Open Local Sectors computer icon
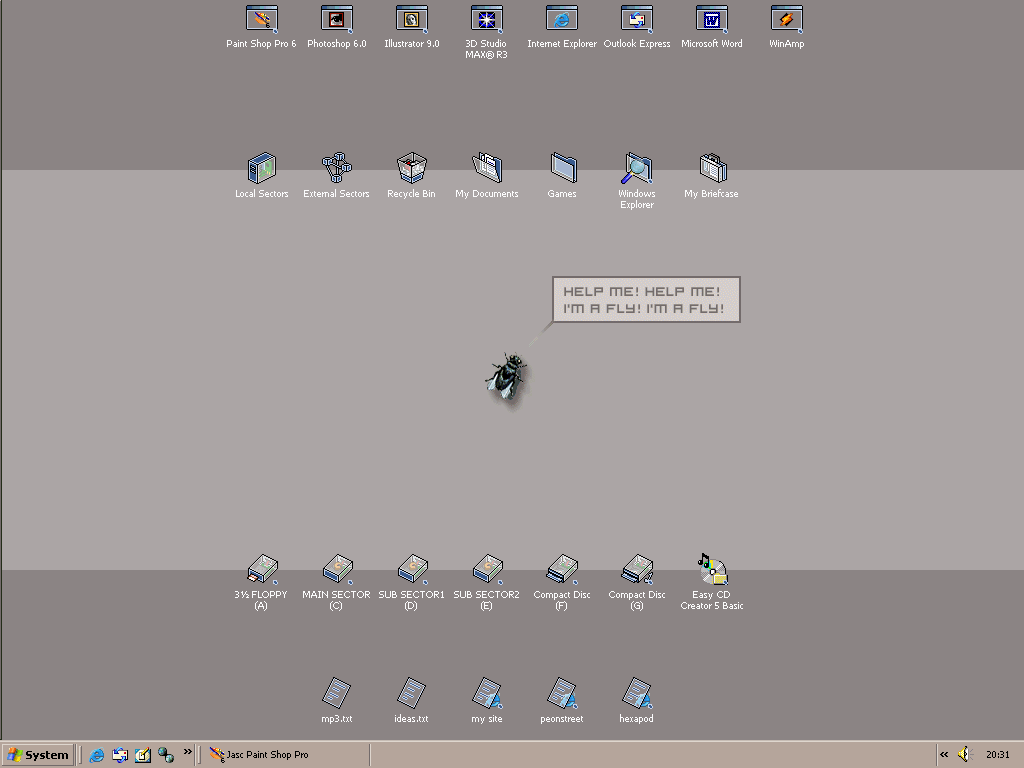 pos(262,168)
